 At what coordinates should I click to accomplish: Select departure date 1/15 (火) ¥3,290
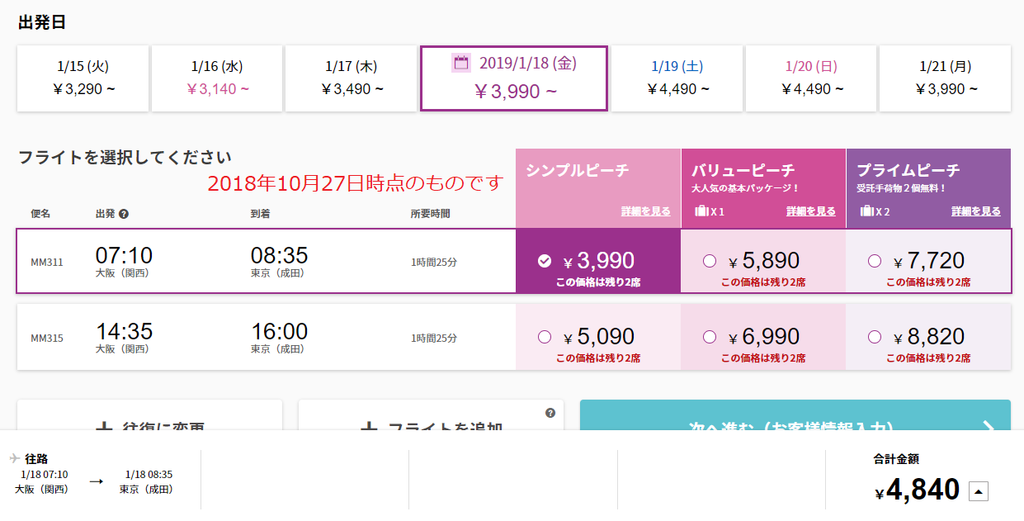[83, 78]
